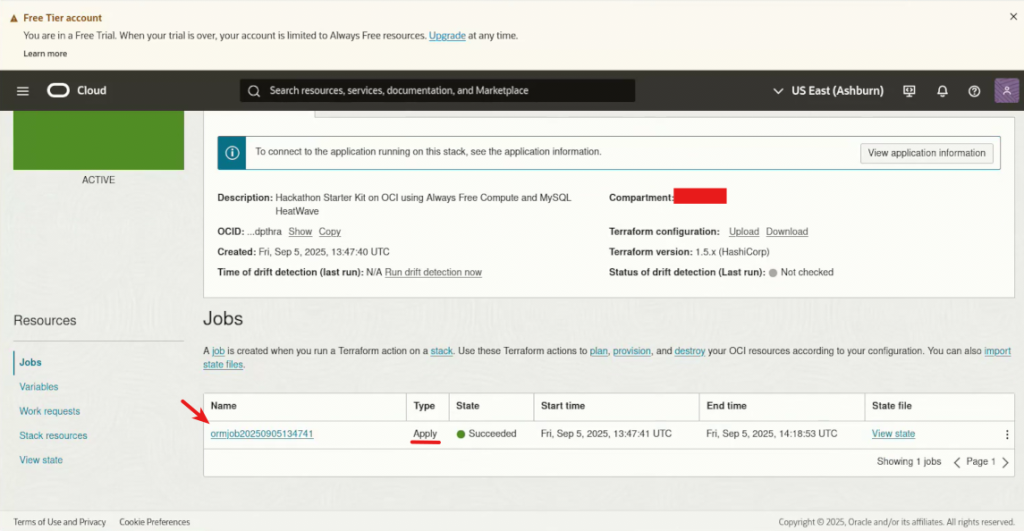Go to the previous jobs page

point(957,462)
